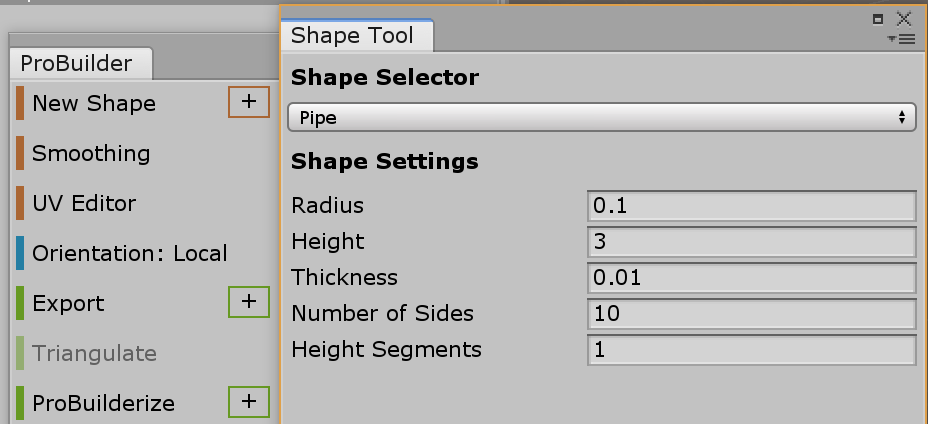Maximize the Shape Tool window
The height and width of the screenshot is (424, 928).
pos(878,18)
